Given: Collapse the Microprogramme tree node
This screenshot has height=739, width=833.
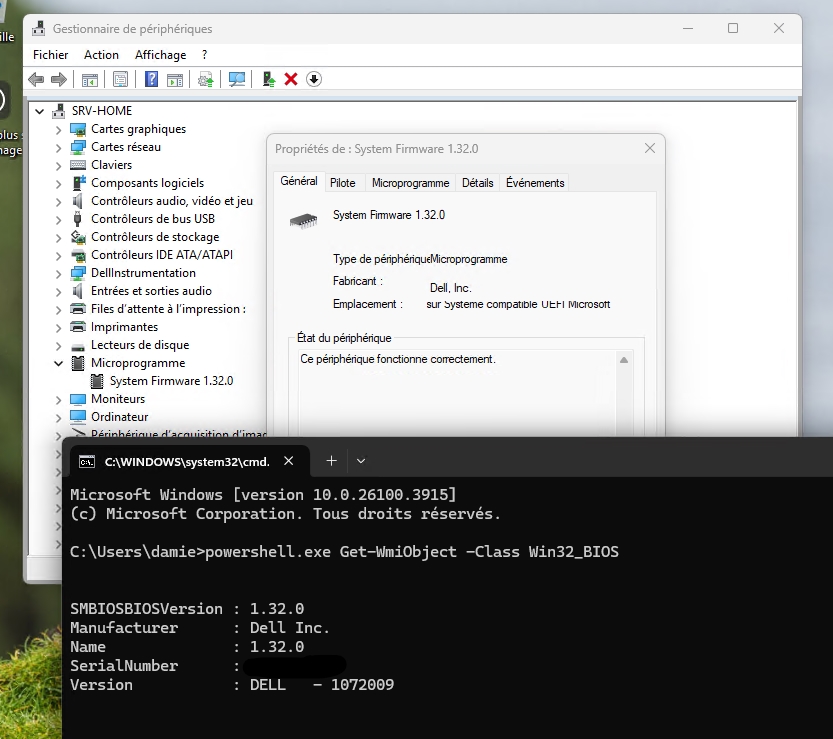Looking at the screenshot, I should 58,363.
